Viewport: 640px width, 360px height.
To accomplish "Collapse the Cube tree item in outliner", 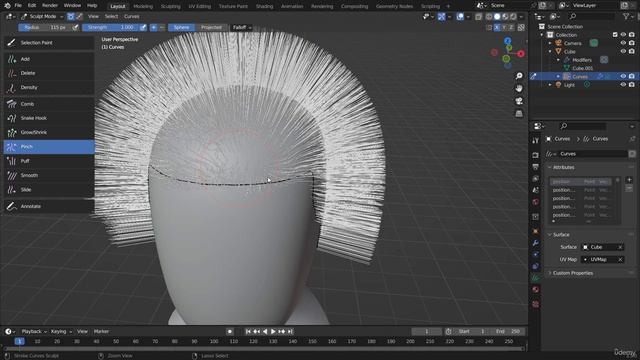I will [x=550, y=52].
